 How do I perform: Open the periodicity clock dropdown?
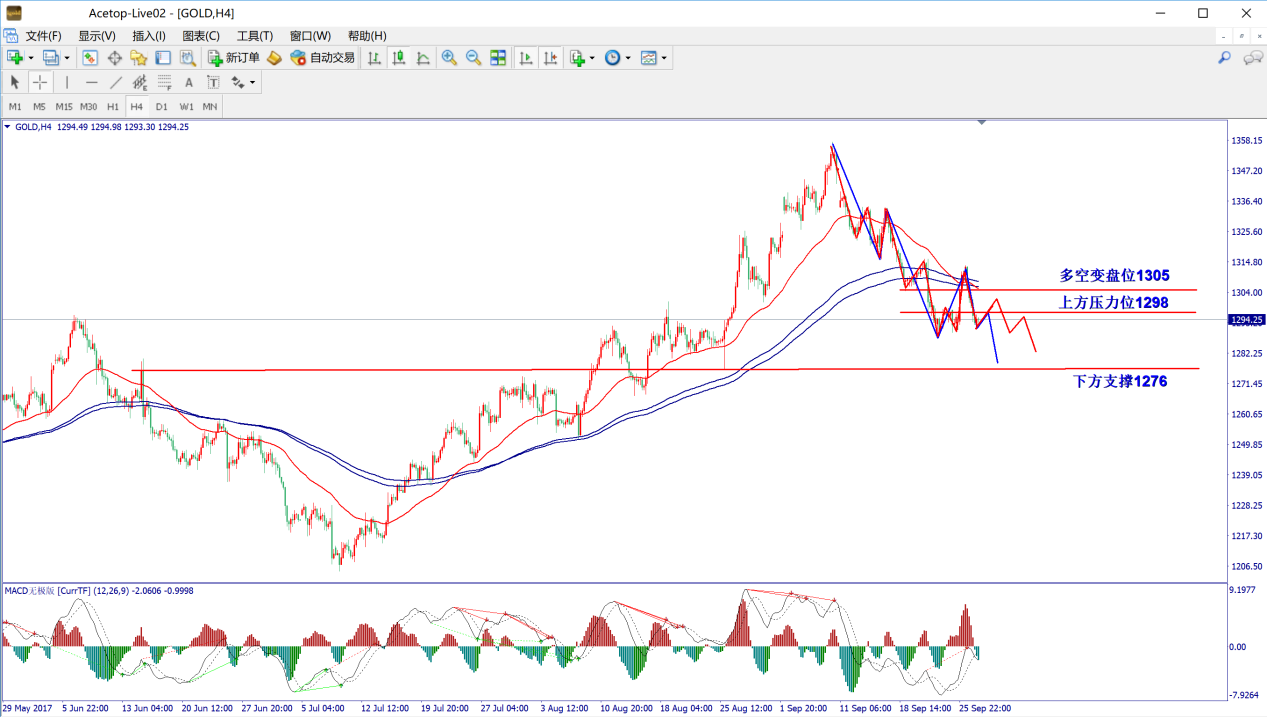tap(628, 58)
